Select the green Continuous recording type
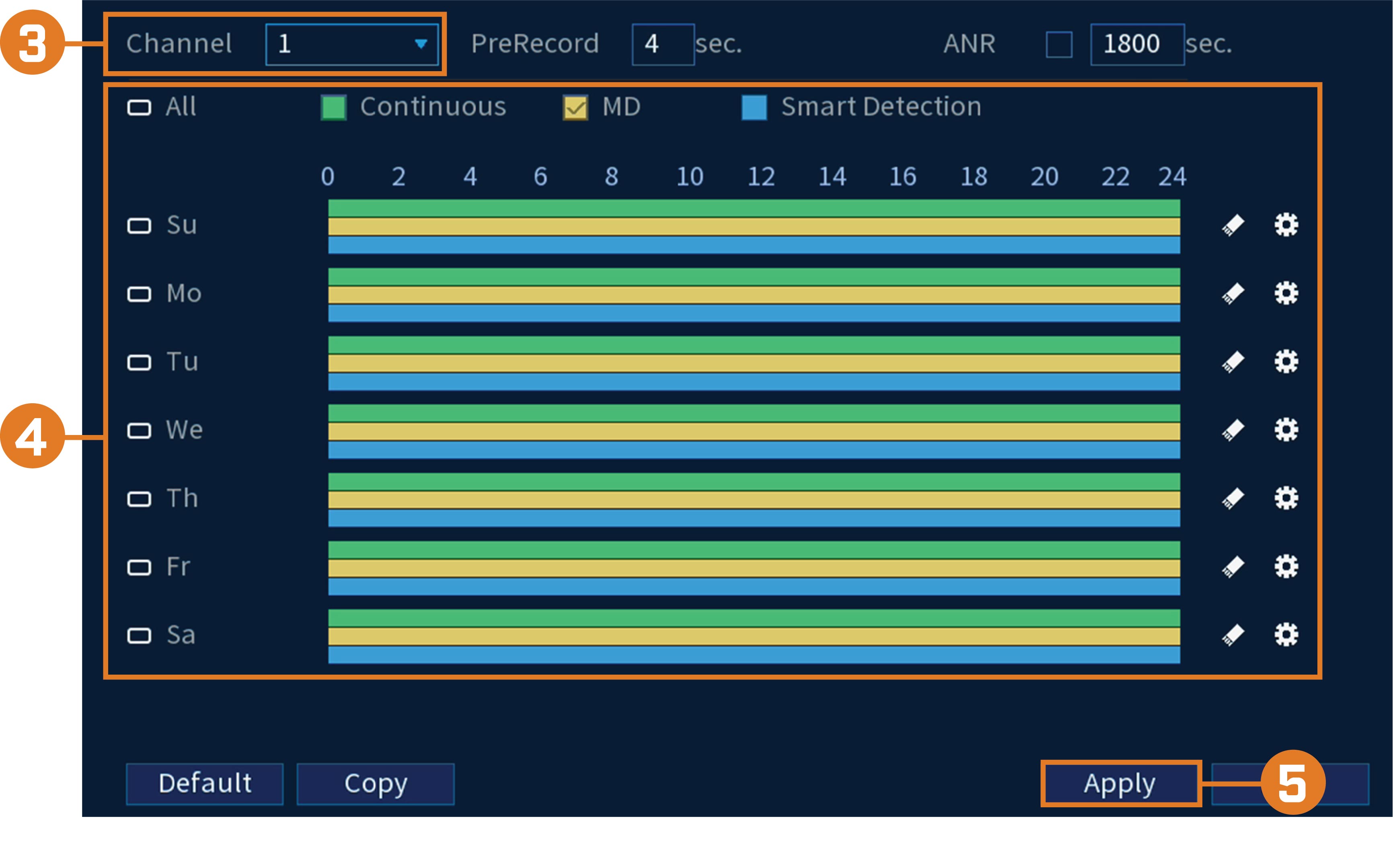Viewport: 1393px width, 868px height. click(x=334, y=107)
